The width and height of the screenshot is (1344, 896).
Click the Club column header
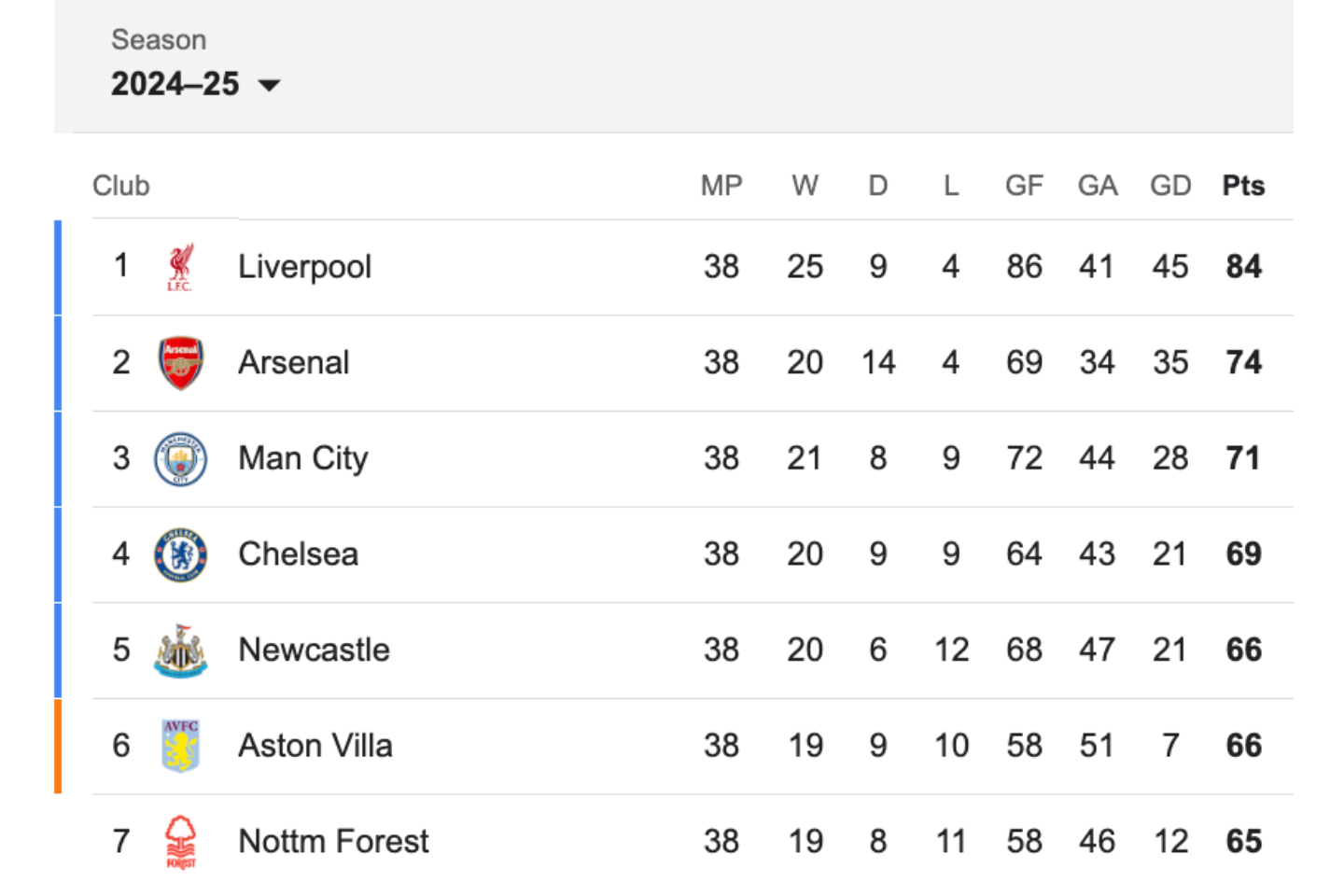[121, 186]
